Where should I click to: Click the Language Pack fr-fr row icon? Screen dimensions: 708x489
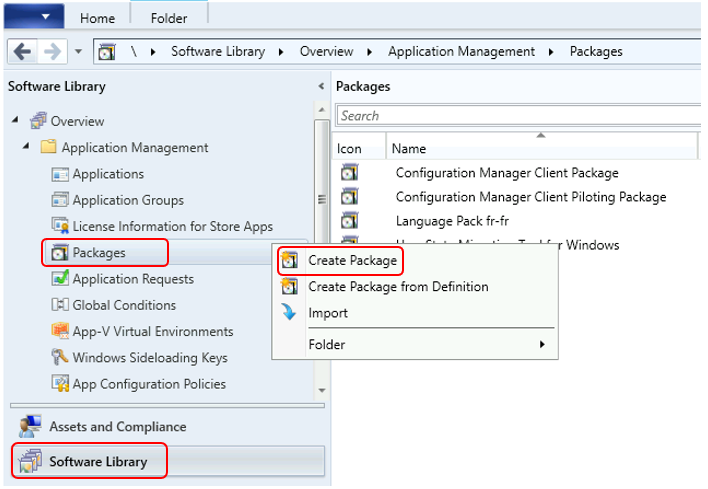350,221
